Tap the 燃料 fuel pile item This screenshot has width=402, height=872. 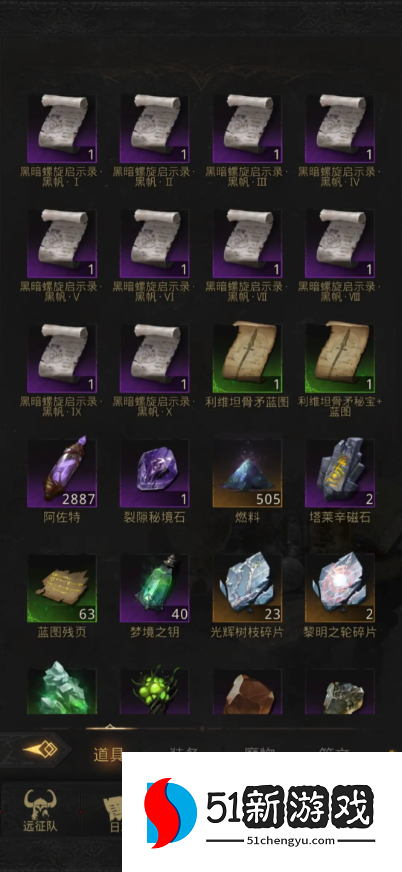[x=247, y=472]
